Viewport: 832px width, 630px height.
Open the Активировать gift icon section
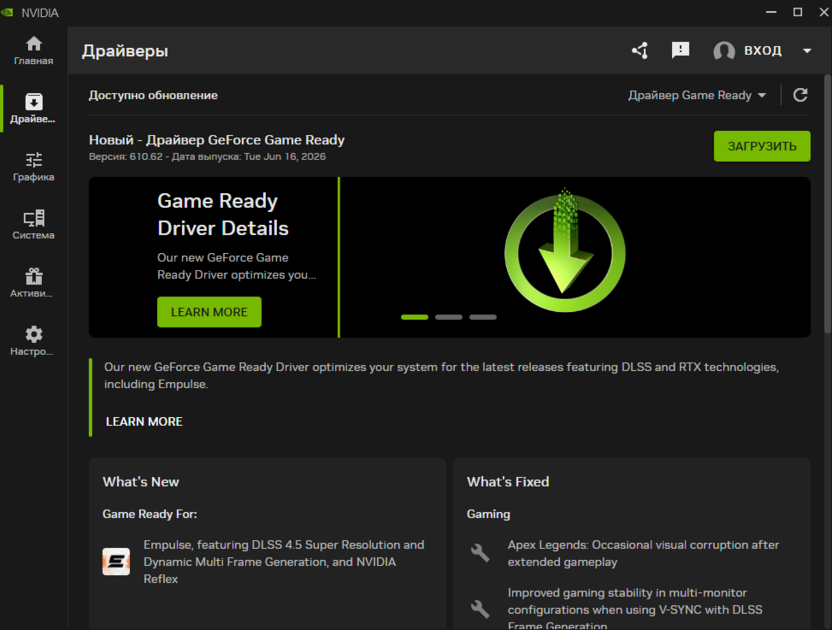coord(33,283)
